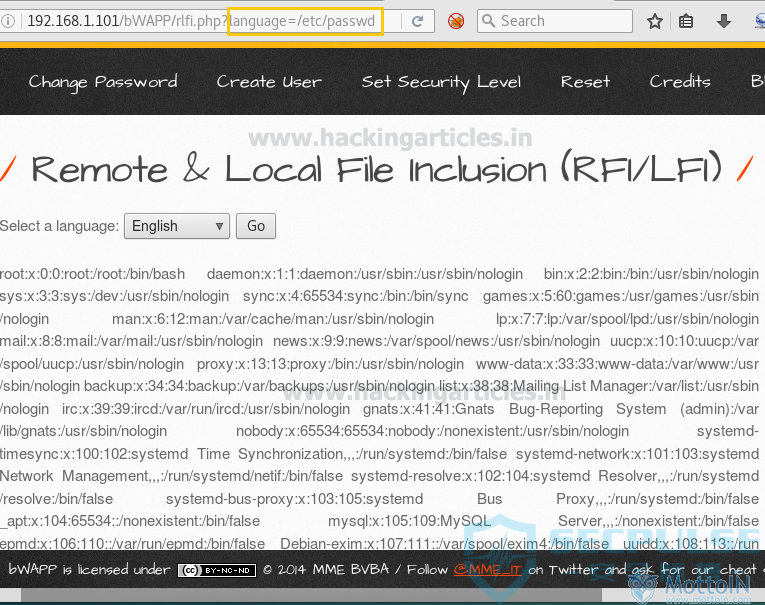
Task: Click the page heading Remote & Local File Inclusion
Action: 376,169
